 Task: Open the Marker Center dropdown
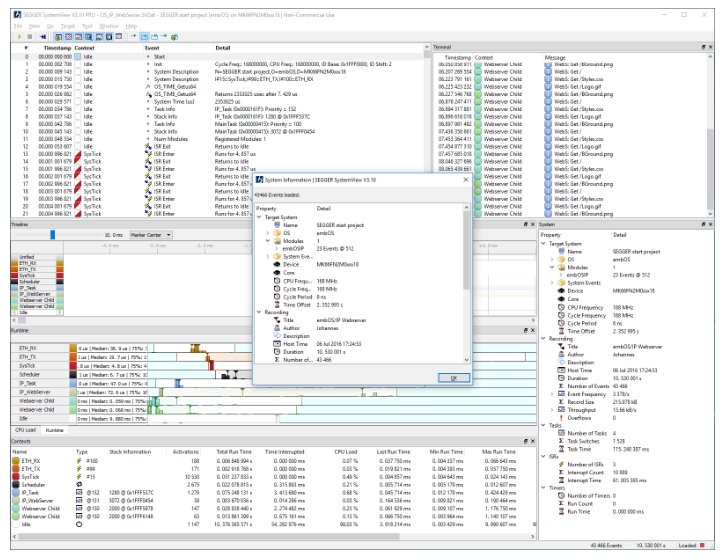click(x=151, y=235)
